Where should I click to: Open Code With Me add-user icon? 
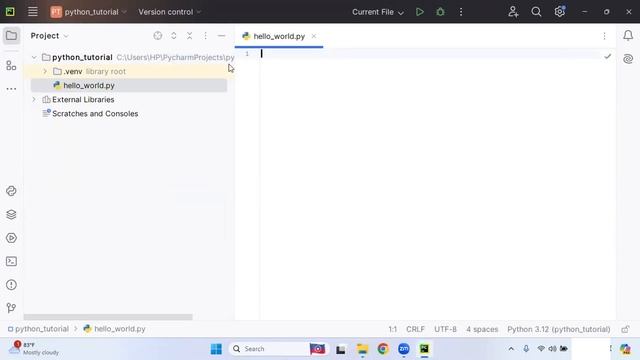(x=513, y=12)
